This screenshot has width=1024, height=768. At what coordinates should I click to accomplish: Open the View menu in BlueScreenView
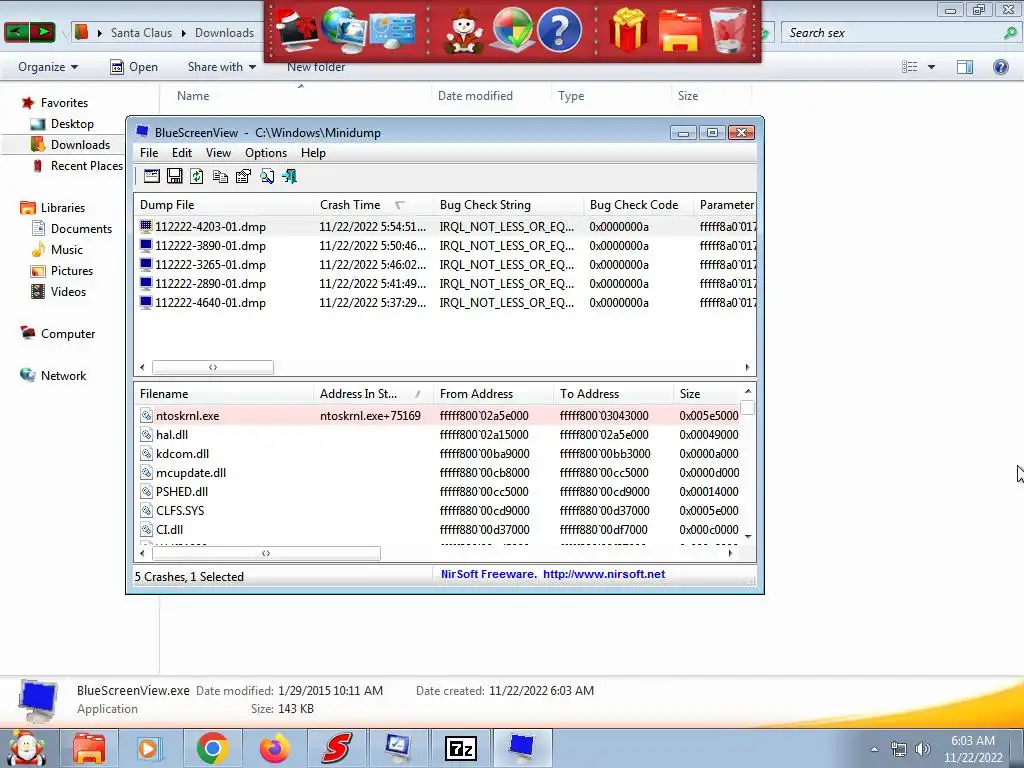point(218,153)
